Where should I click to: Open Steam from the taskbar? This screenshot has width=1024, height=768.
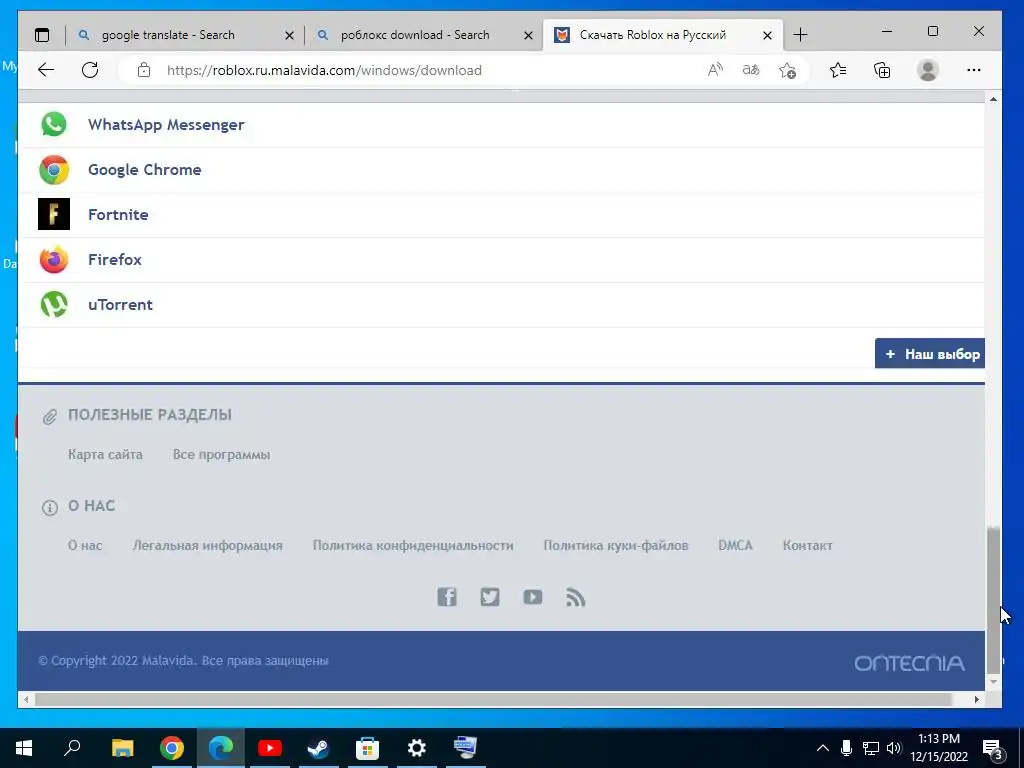(319, 748)
